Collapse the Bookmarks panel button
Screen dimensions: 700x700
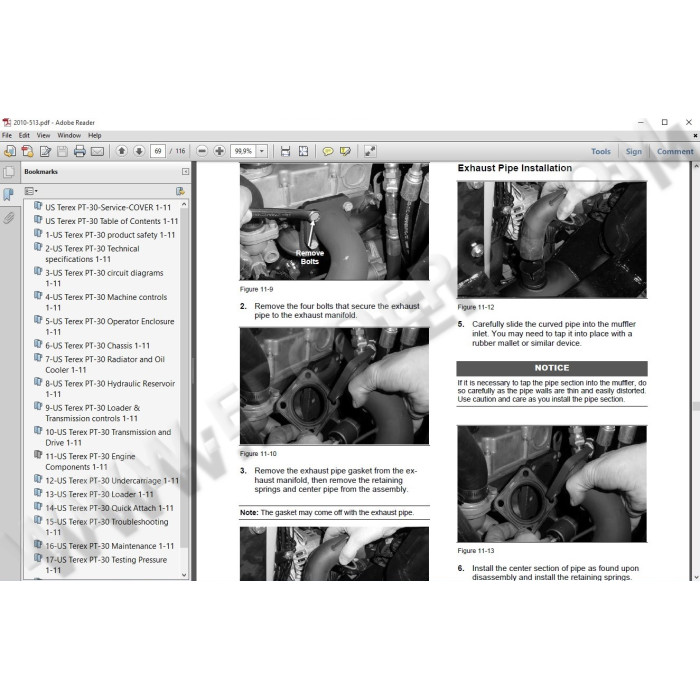(185, 171)
